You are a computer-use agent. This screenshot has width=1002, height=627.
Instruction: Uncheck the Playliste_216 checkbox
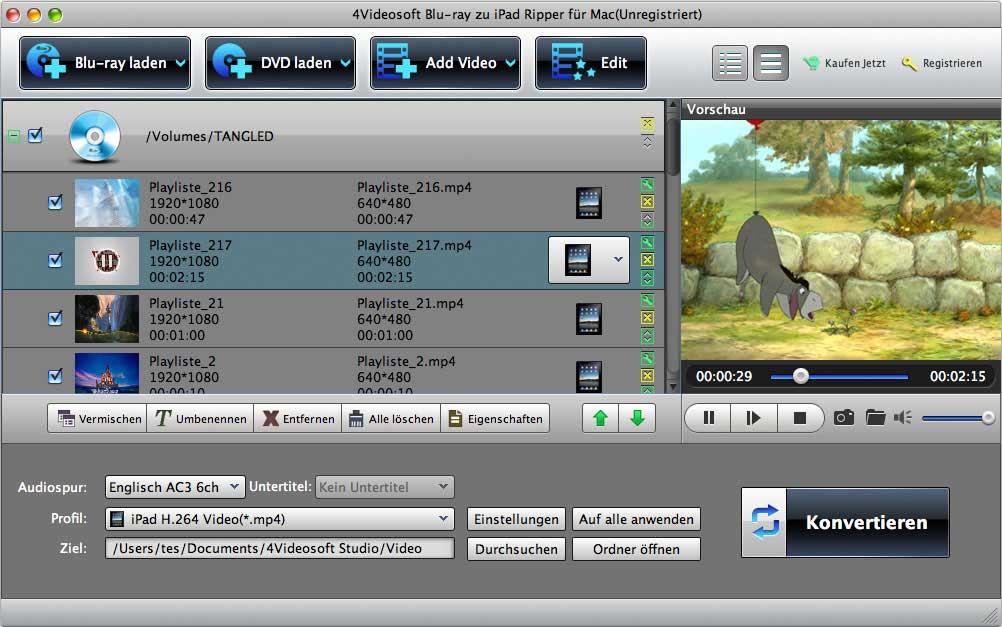56,203
